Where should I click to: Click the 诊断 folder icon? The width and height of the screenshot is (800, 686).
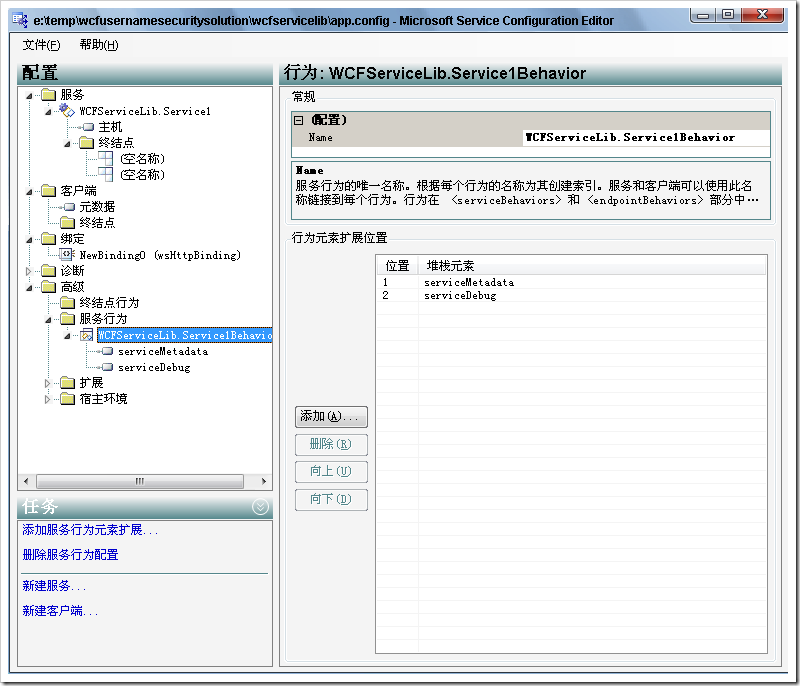click(x=48, y=271)
